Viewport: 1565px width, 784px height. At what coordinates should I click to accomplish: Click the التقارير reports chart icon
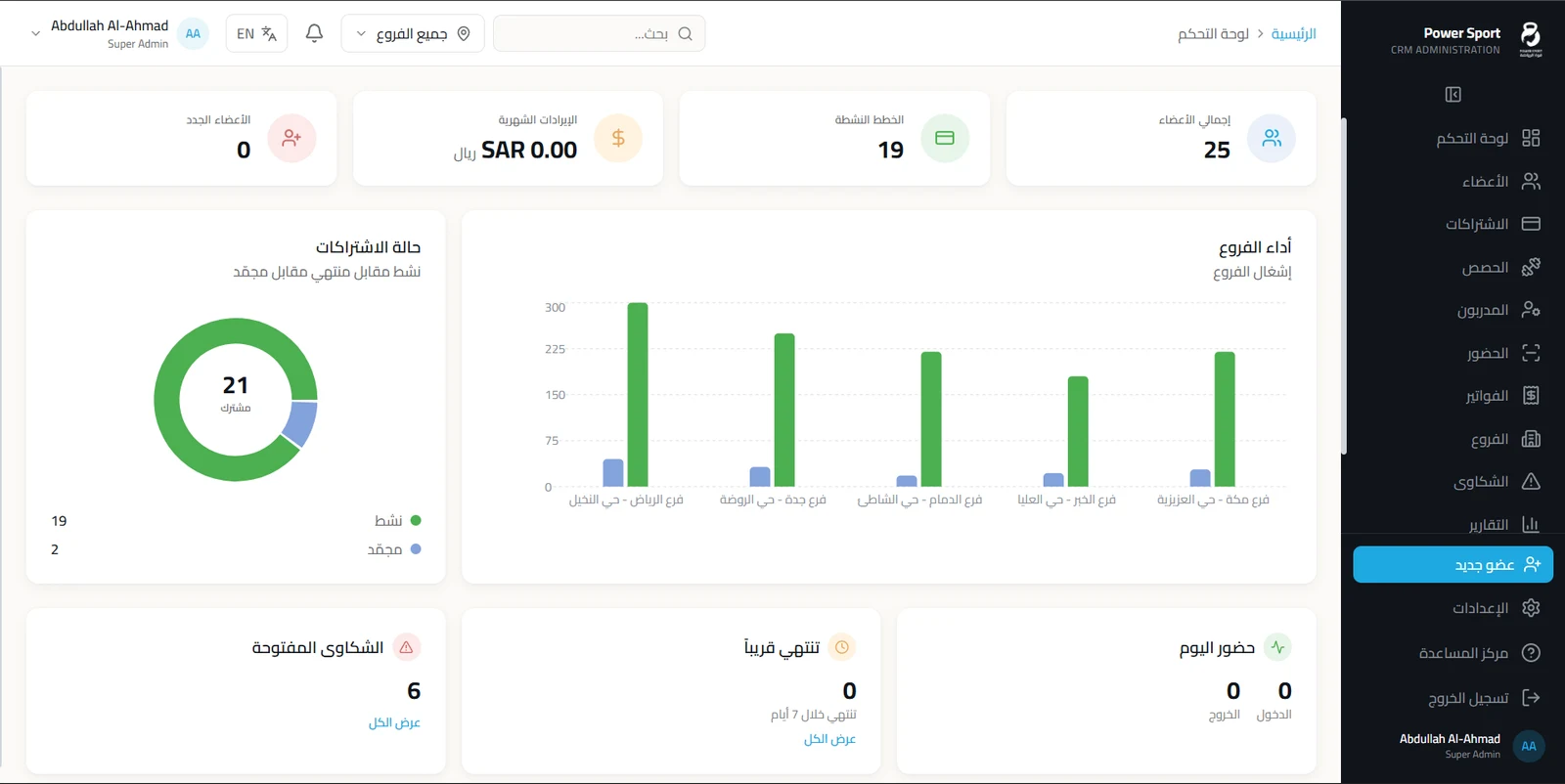pyautogui.click(x=1531, y=525)
